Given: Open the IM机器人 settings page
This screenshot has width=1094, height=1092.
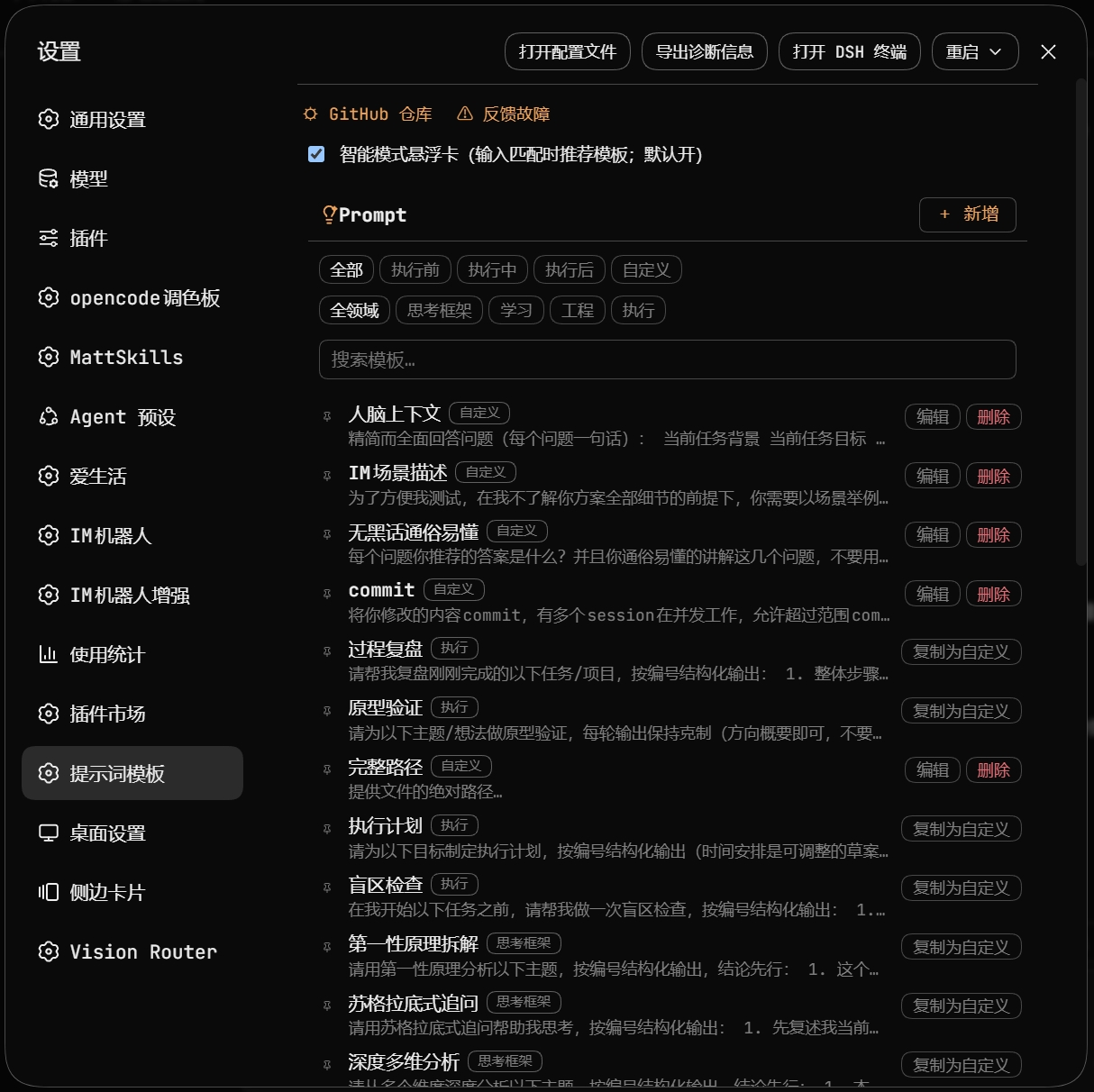Looking at the screenshot, I should pyautogui.click(x=132, y=535).
